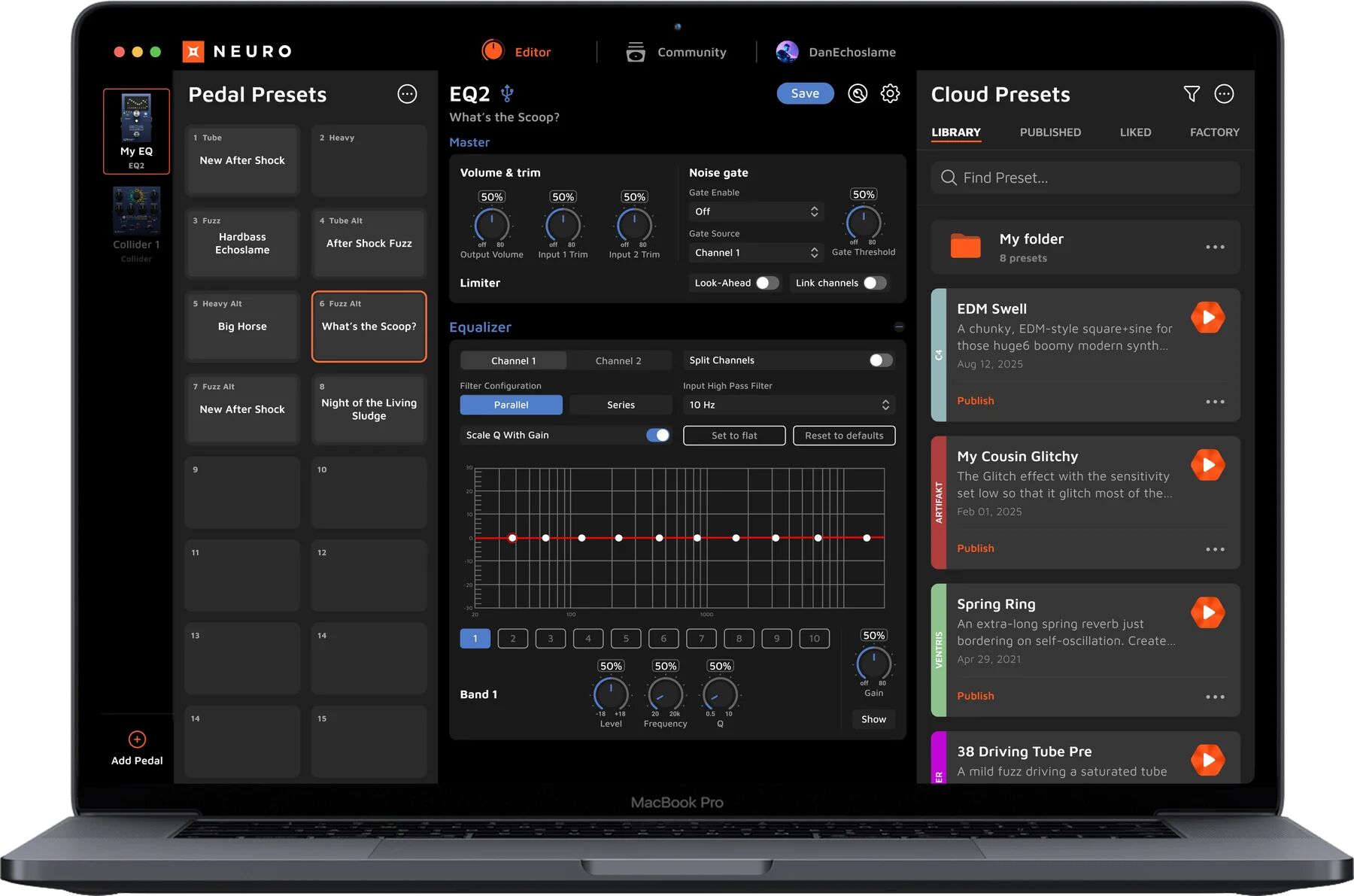1354x896 pixels.
Task: Open the Cloud Presets filter
Action: 1192,94
